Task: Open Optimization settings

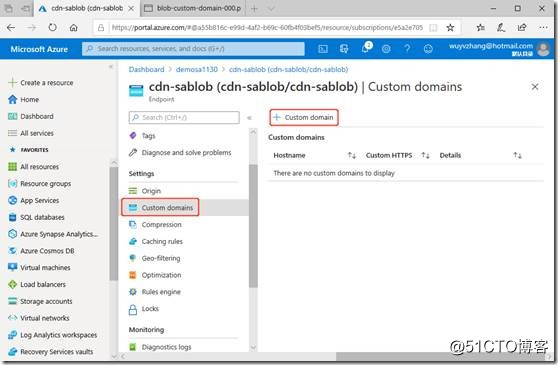Action: coord(155,275)
